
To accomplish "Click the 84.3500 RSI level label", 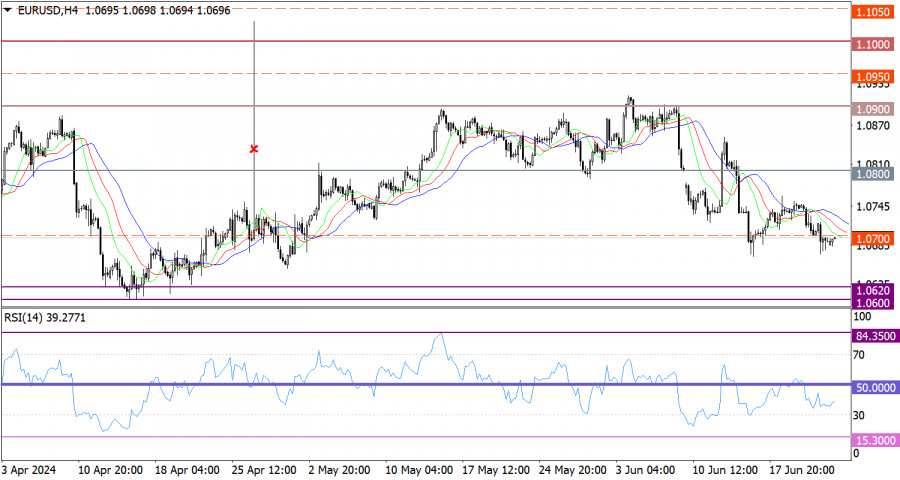I will coord(875,336).
